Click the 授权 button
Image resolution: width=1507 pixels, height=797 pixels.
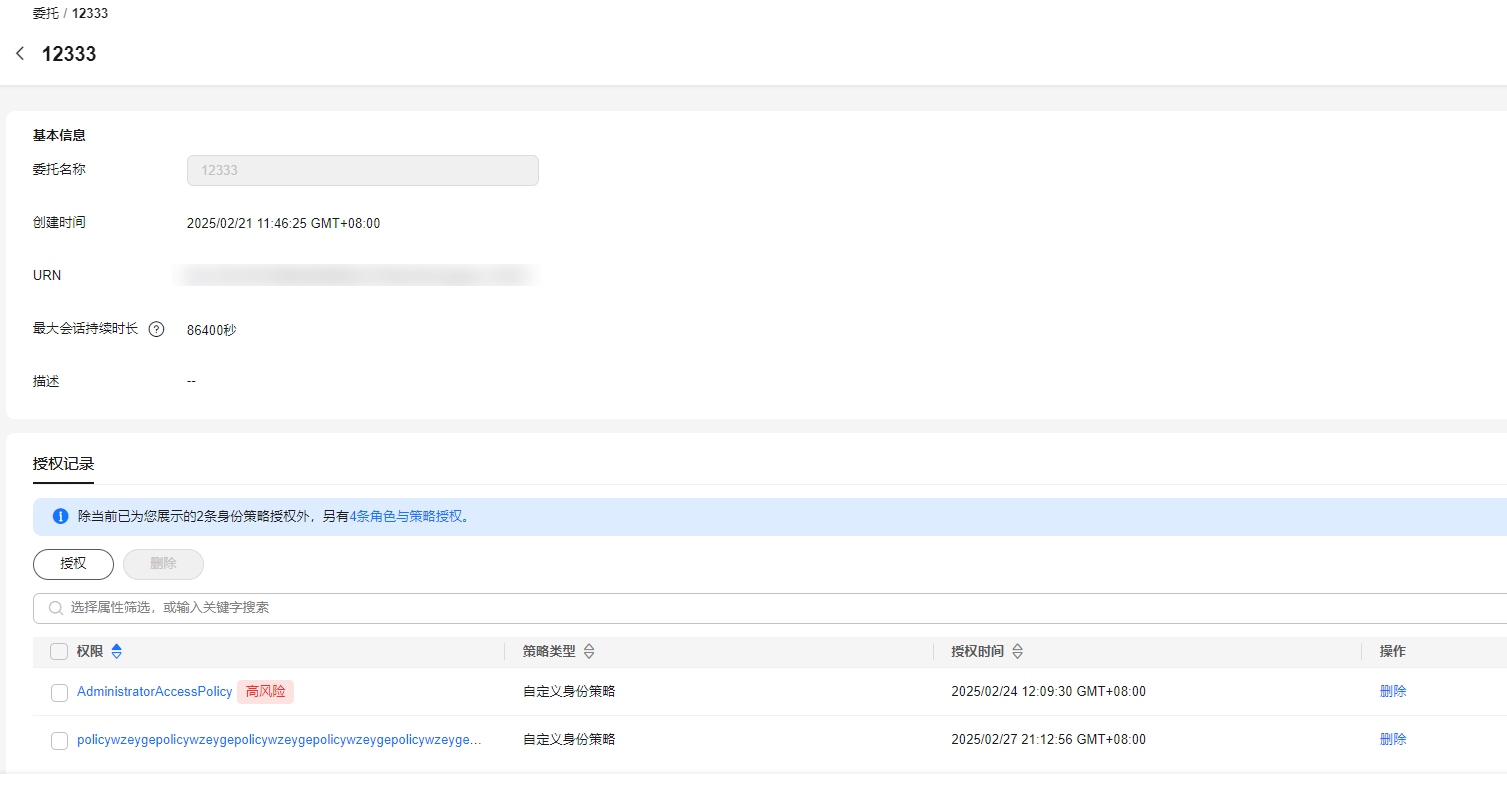(x=73, y=564)
